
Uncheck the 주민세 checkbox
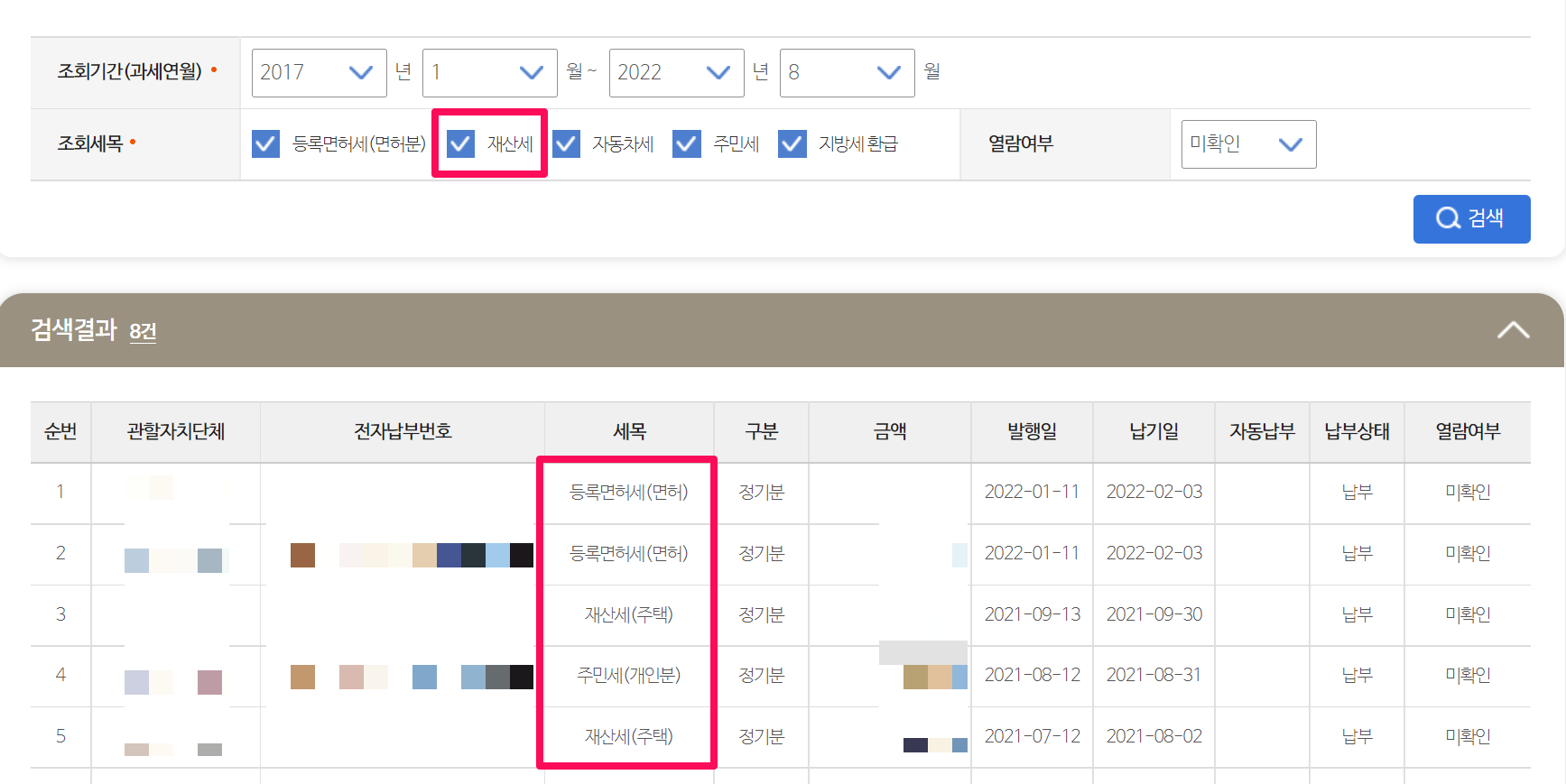pos(687,143)
